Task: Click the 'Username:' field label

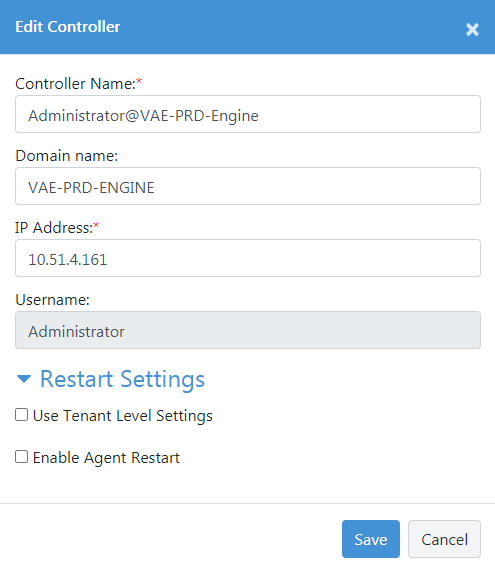Action: click(53, 300)
